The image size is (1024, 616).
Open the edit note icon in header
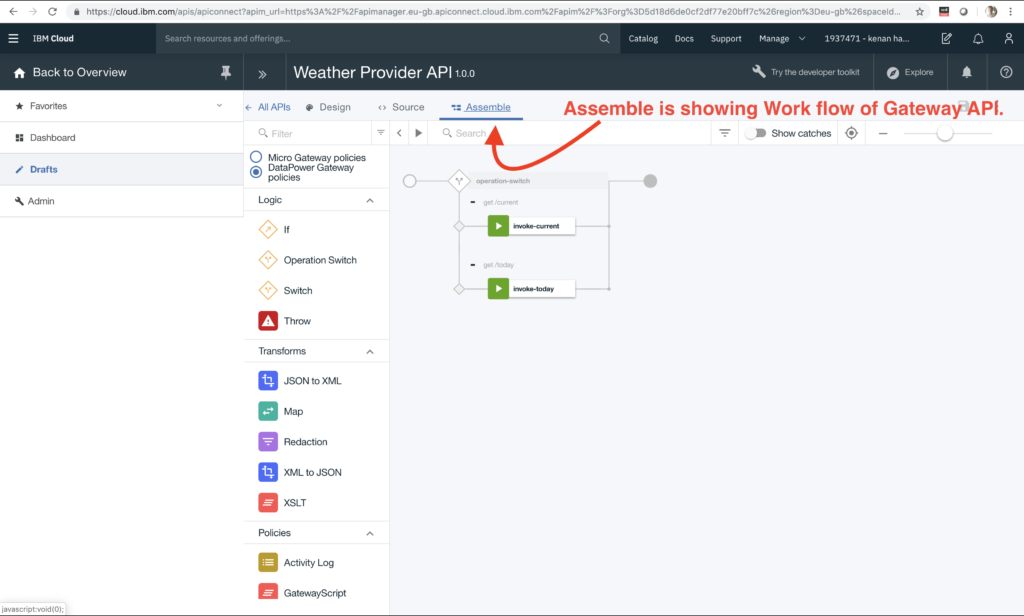(946, 39)
